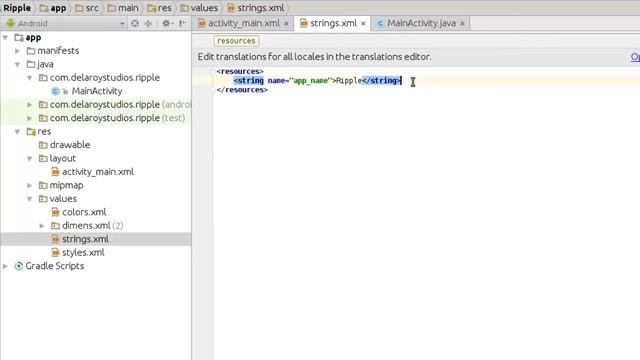The height and width of the screenshot is (360, 640).
Task: Click the resources breadcrumb tag in editor
Action: pyautogui.click(x=236, y=41)
